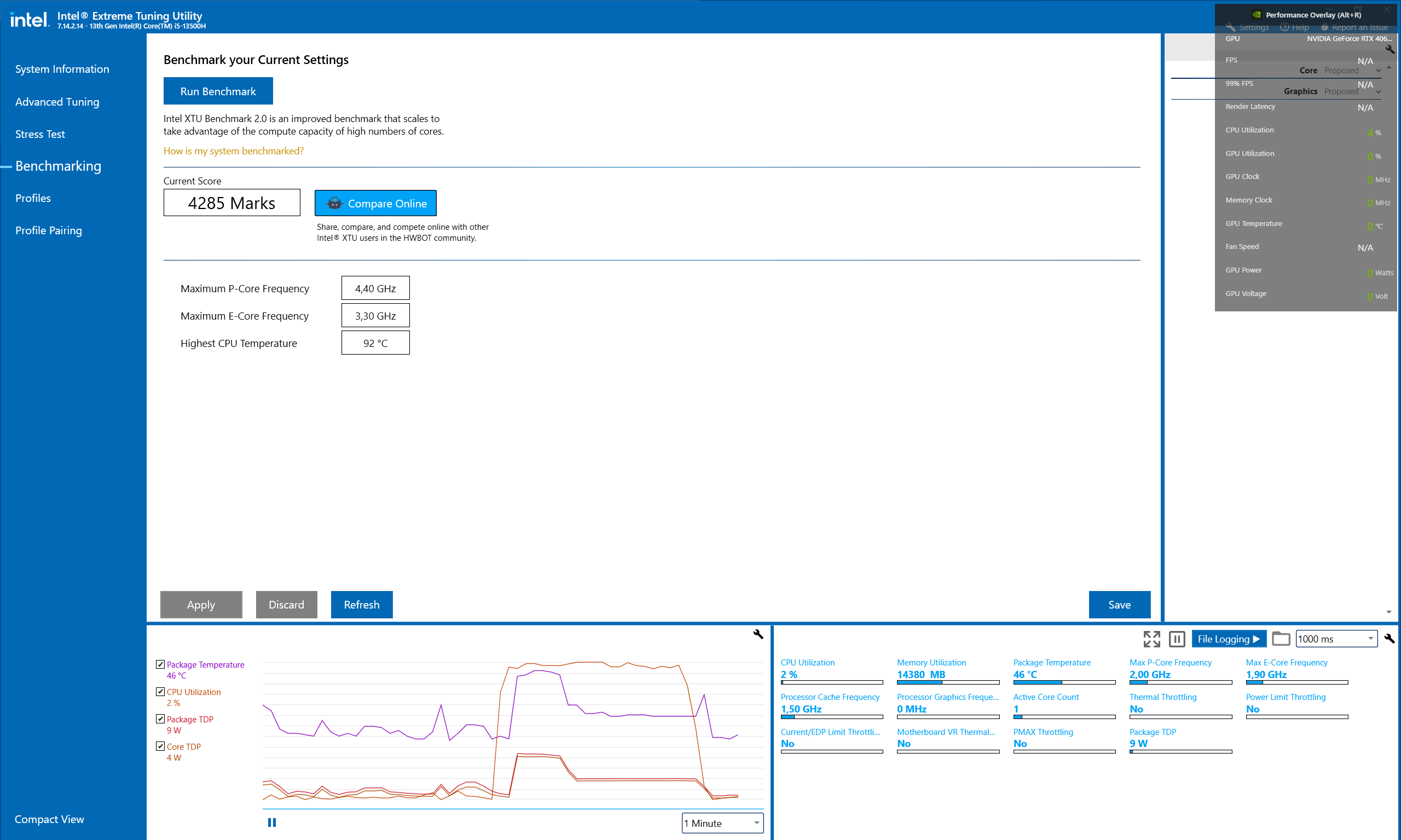Screen dimensions: 1401x840
Task: Open Profiles page
Action: pos(33,198)
